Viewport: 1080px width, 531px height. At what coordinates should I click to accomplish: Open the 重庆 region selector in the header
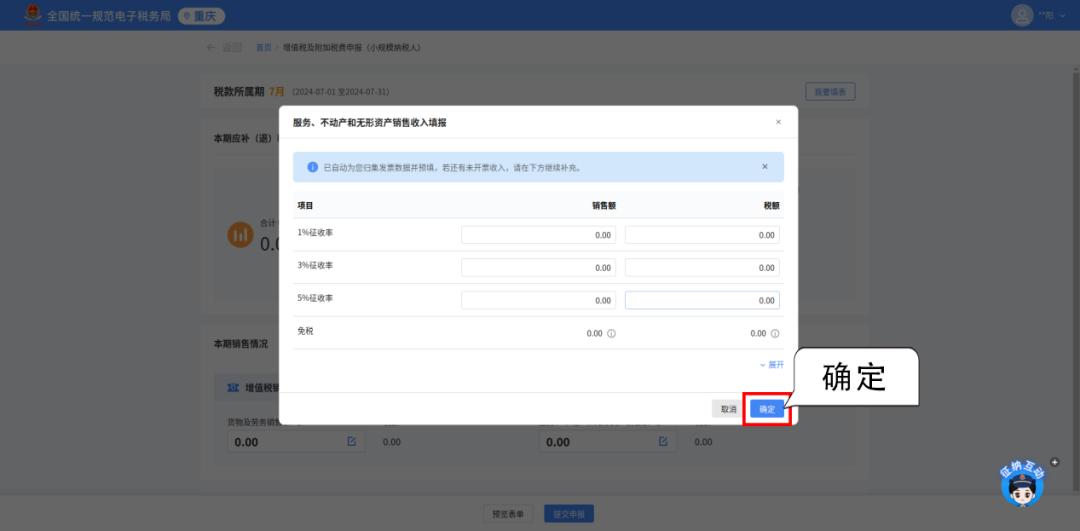(201, 16)
